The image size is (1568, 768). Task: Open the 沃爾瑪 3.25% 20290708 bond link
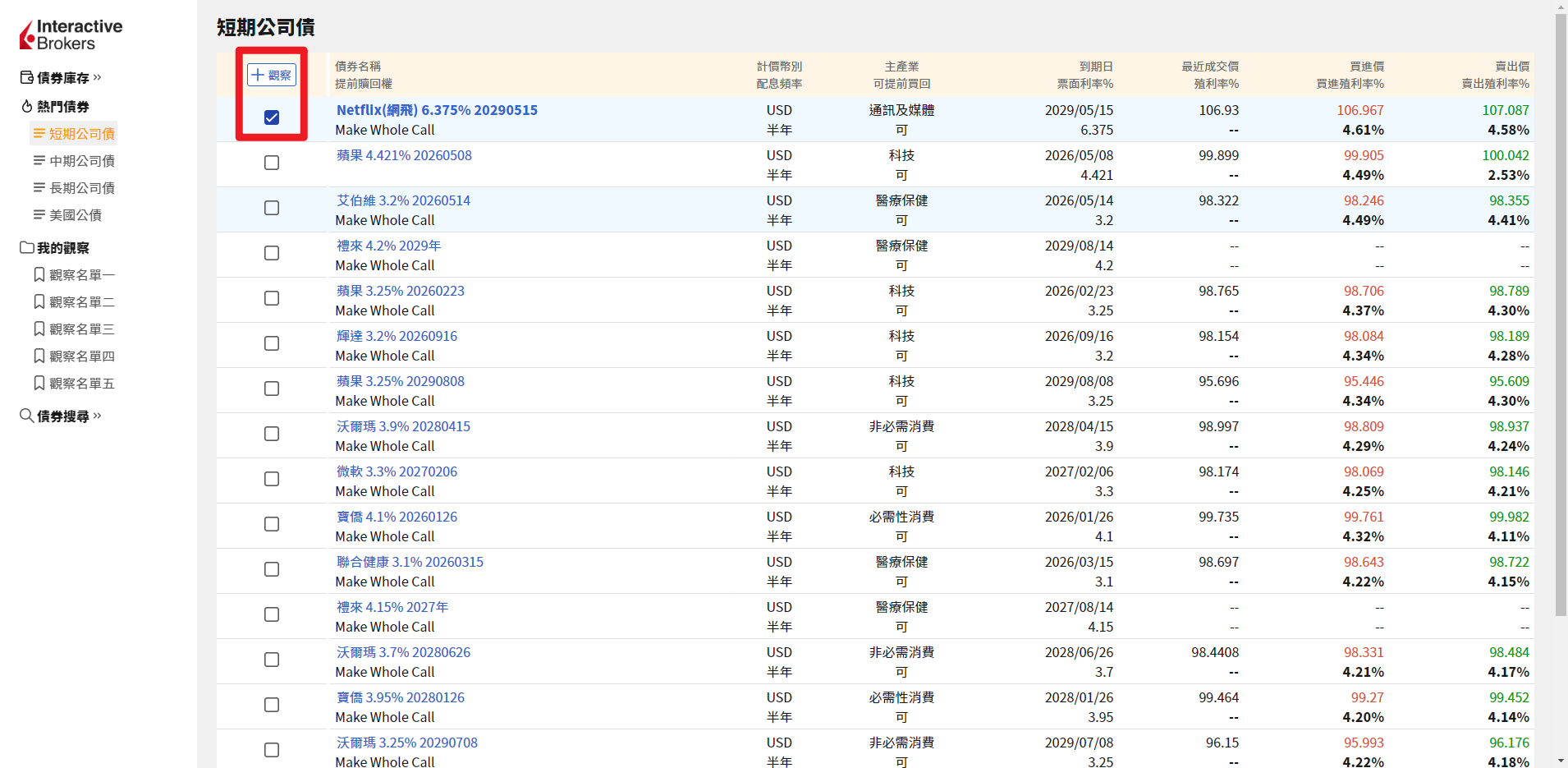tap(406, 743)
